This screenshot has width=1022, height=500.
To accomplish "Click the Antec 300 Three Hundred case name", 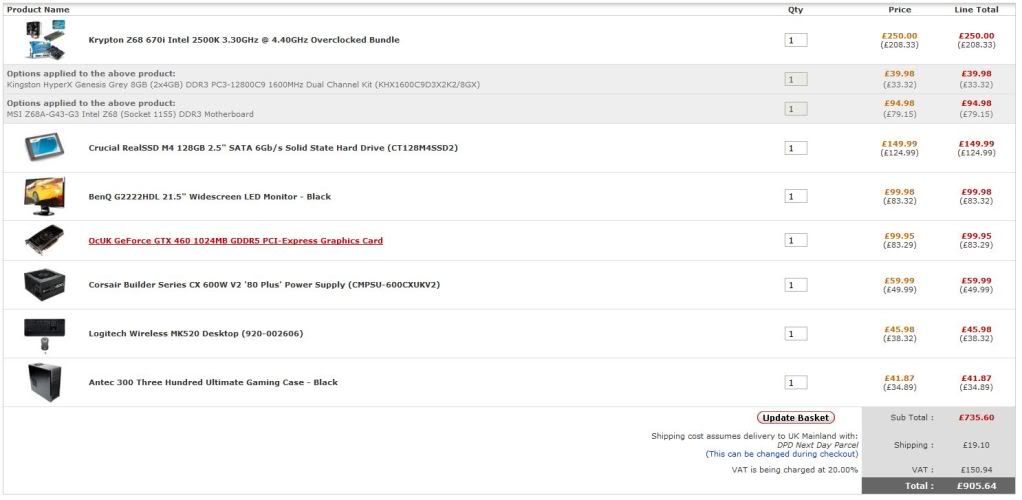I will coord(213,383).
